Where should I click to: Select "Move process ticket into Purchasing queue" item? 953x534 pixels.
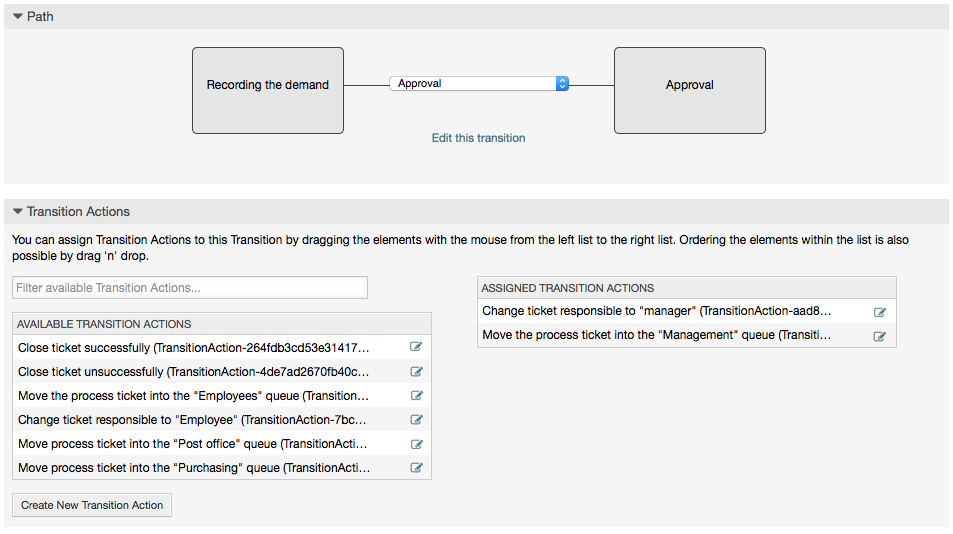click(194, 468)
